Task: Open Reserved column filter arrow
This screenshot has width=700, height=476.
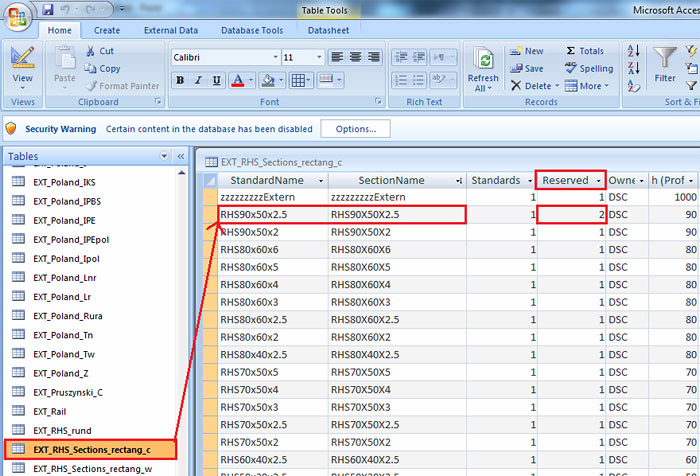Action: pyautogui.click(x=598, y=181)
